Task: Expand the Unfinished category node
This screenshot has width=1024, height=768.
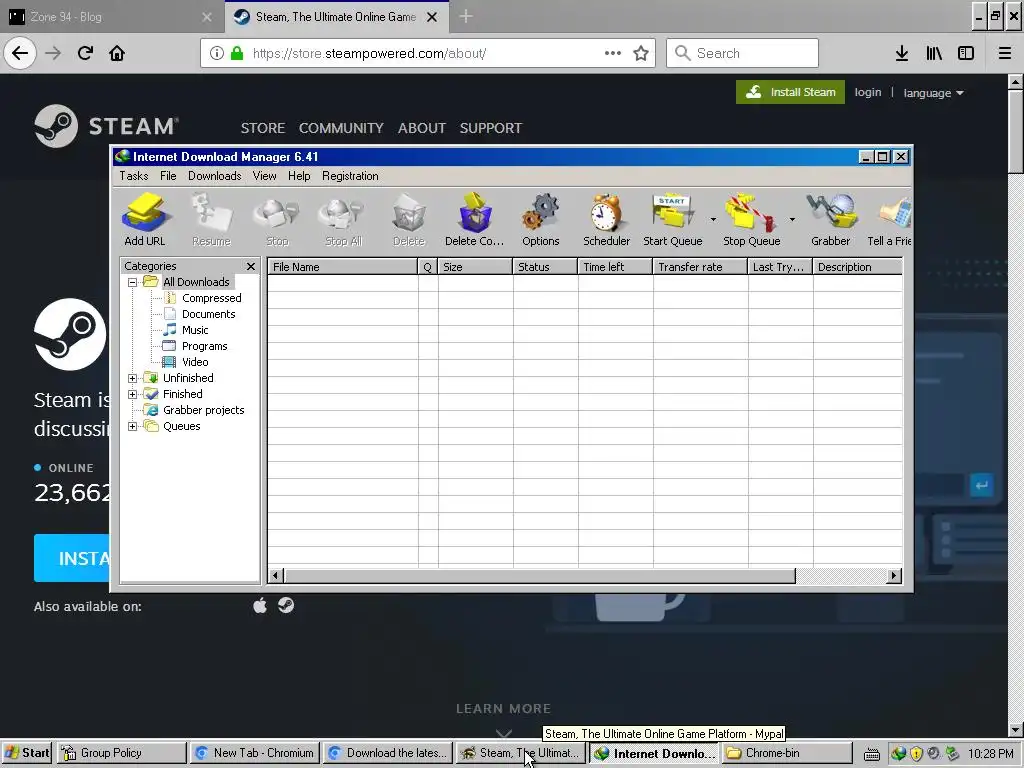Action: coord(133,378)
